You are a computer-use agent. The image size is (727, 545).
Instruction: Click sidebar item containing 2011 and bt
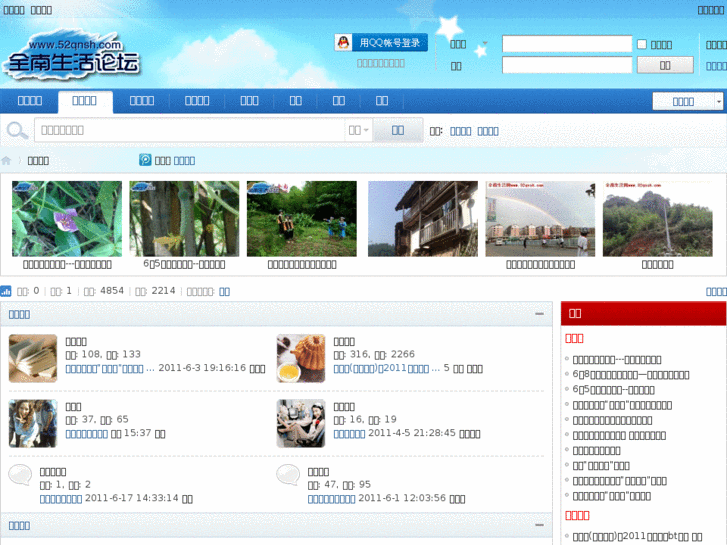[637, 537]
